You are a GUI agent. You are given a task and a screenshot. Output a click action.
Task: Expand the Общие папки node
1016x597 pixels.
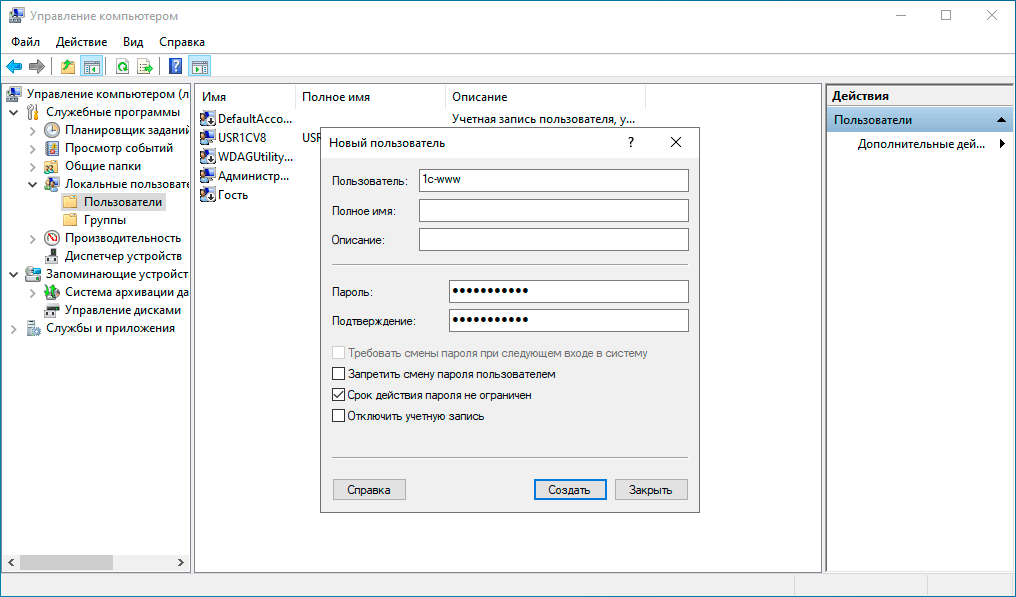click(32, 167)
